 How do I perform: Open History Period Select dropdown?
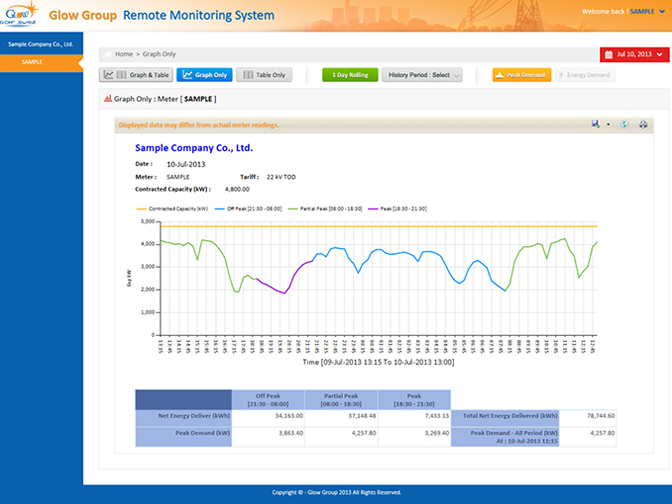(422, 75)
